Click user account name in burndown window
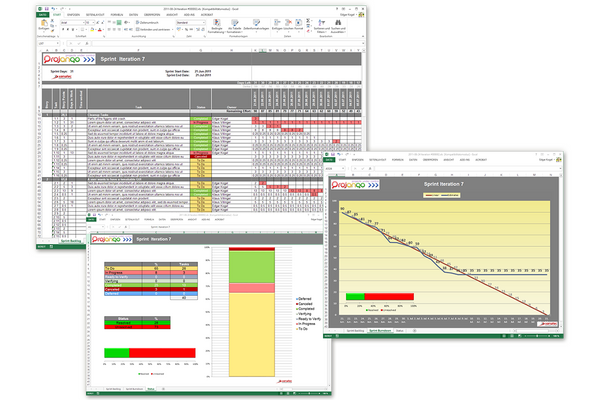The width and height of the screenshot is (600, 400). tap(546, 160)
